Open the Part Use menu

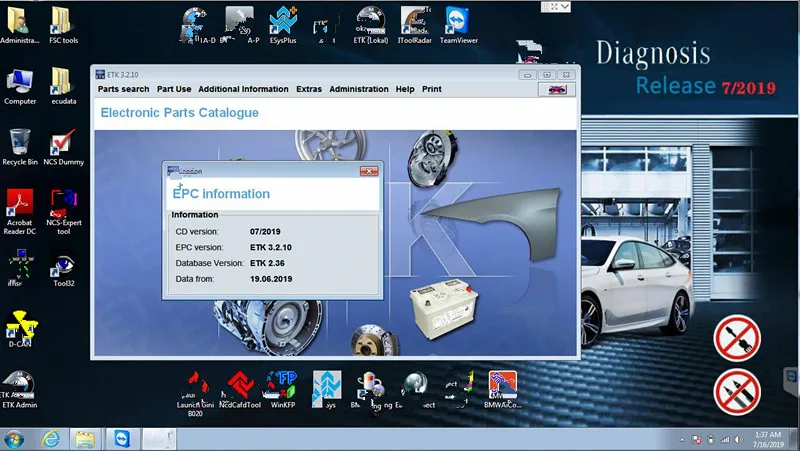tap(174, 89)
